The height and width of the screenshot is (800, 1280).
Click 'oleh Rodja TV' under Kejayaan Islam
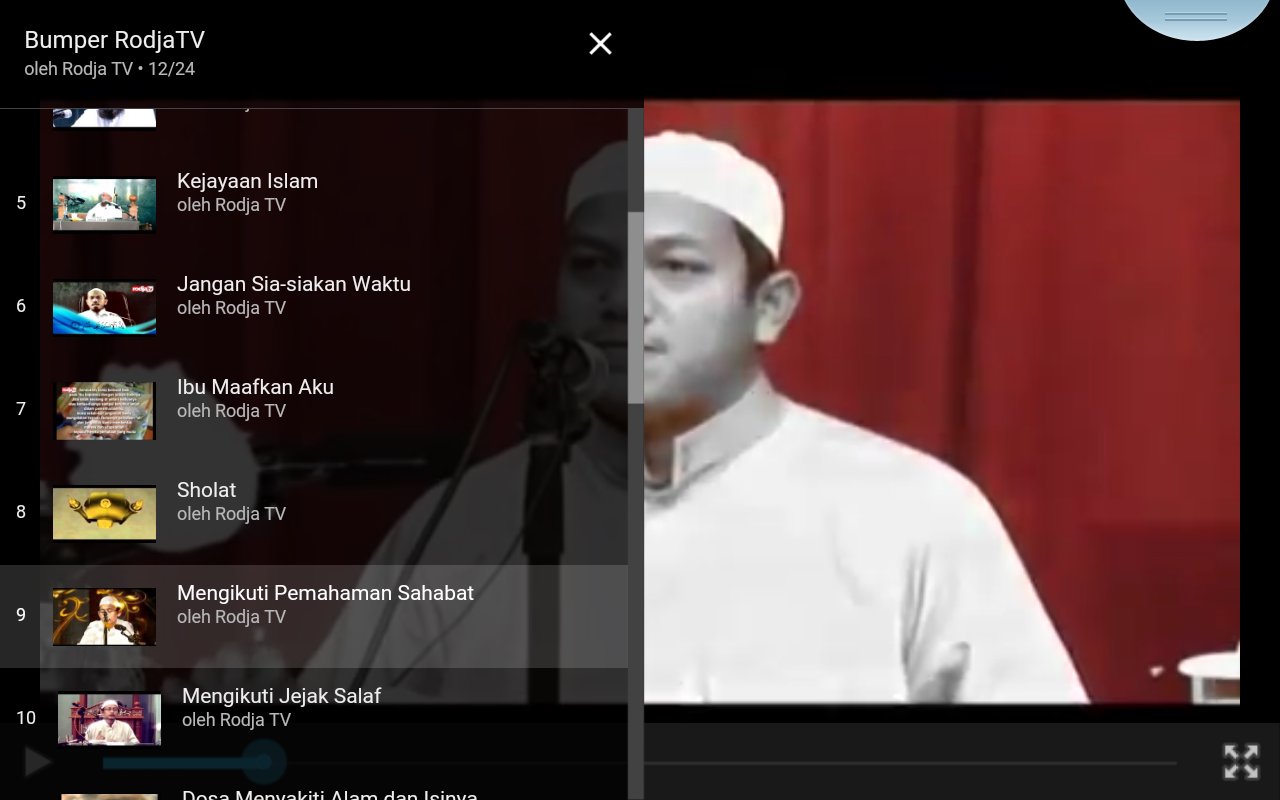pyautogui.click(x=231, y=205)
